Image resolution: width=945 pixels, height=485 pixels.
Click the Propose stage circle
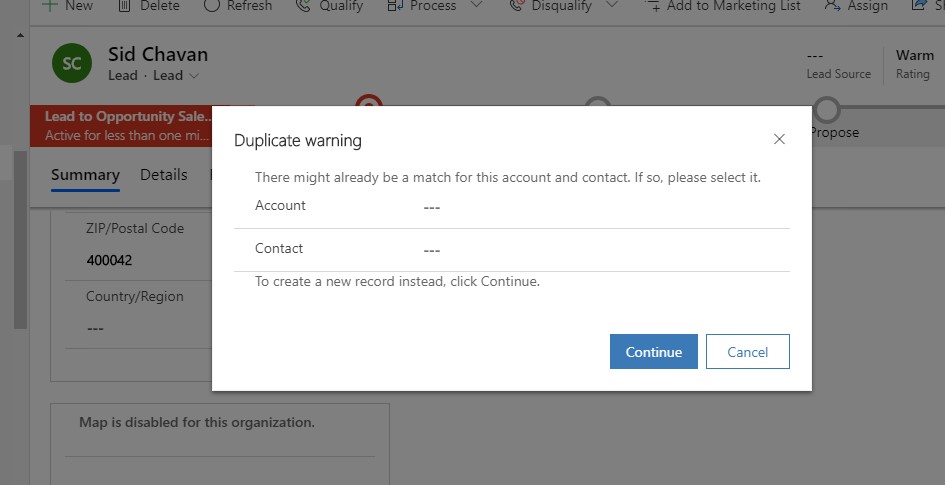click(x=827, y=110)
